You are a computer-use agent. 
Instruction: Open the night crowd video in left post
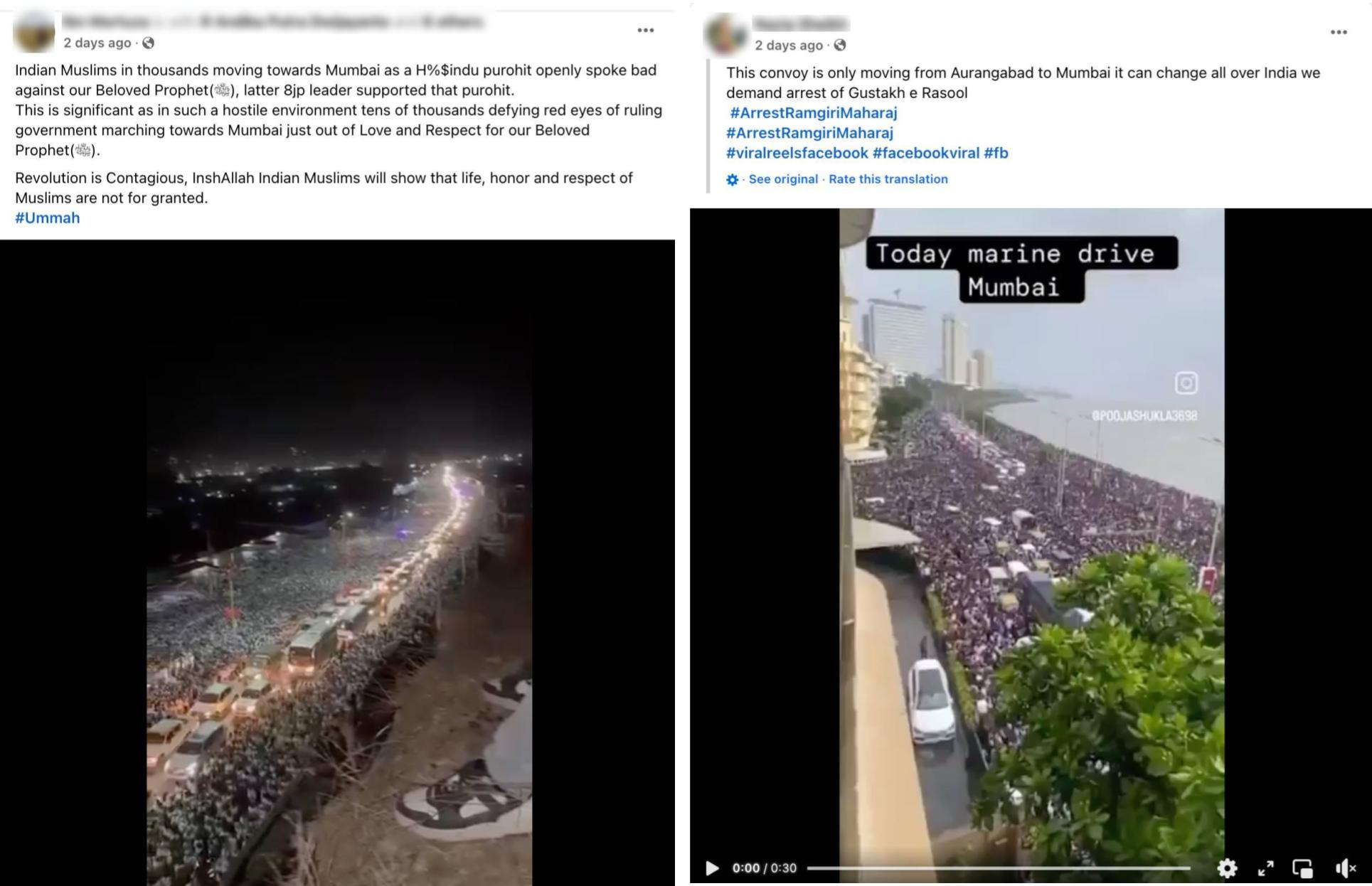click(339, 562)
